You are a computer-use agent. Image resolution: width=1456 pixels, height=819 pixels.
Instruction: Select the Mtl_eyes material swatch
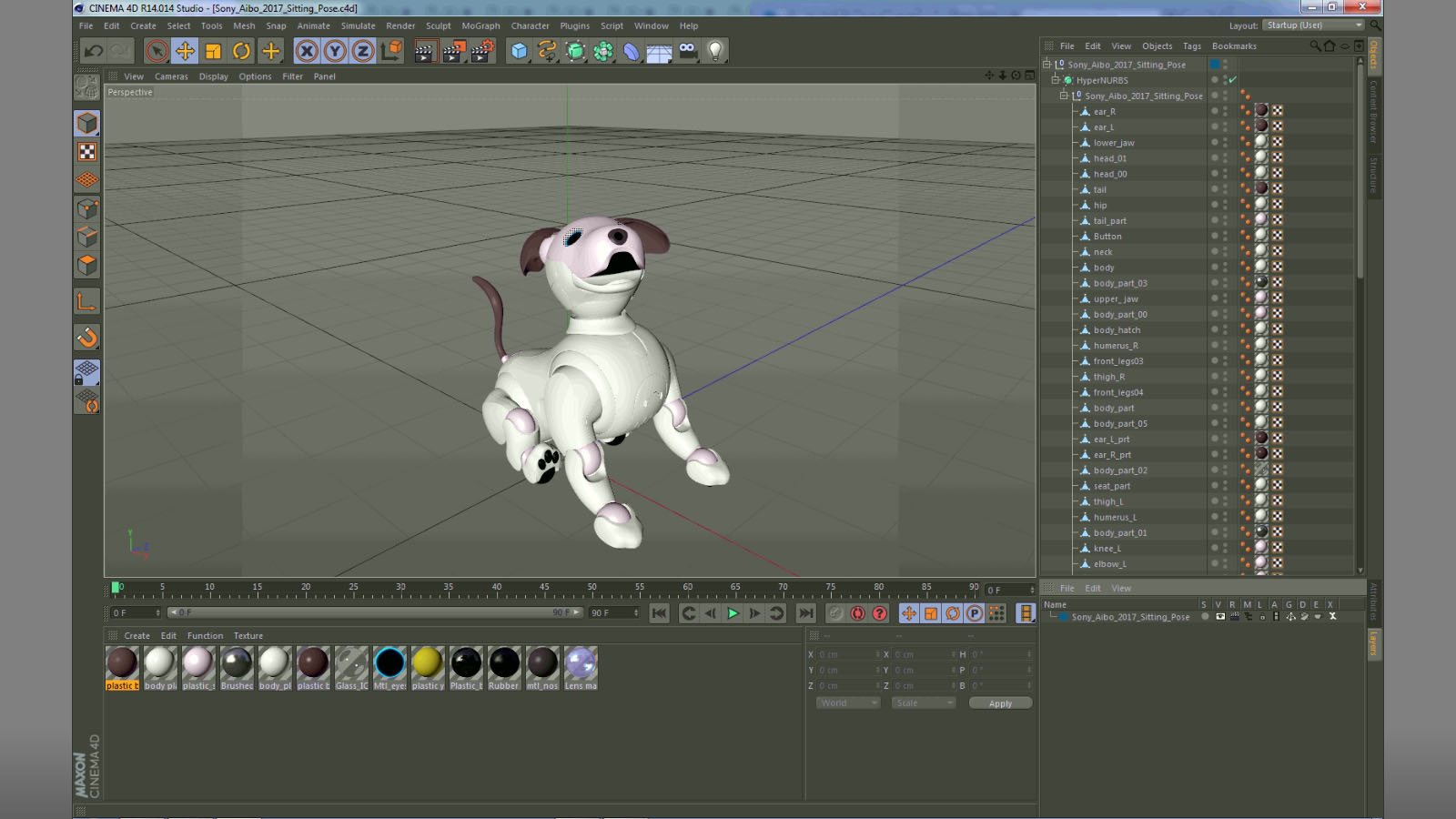[x=389, y=663]
